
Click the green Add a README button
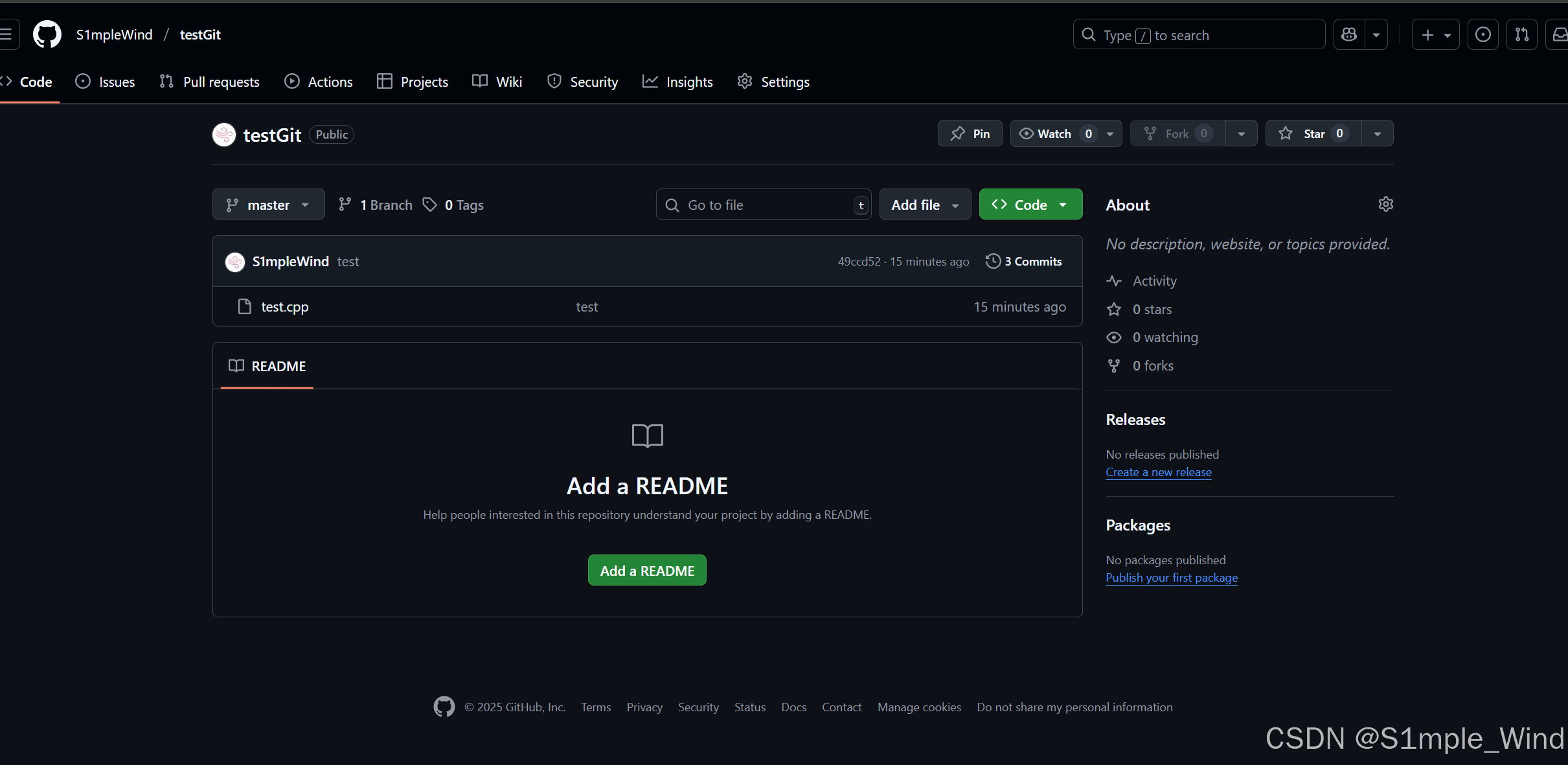(647, 571)
